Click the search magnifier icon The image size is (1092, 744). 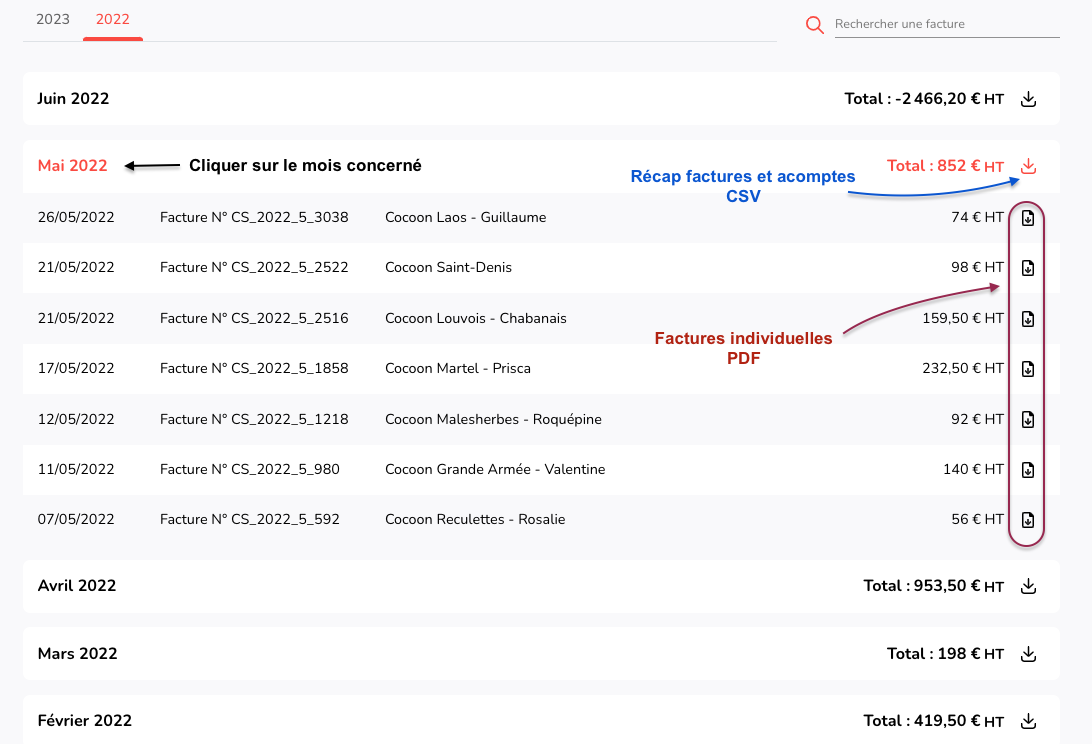[814, 25]
